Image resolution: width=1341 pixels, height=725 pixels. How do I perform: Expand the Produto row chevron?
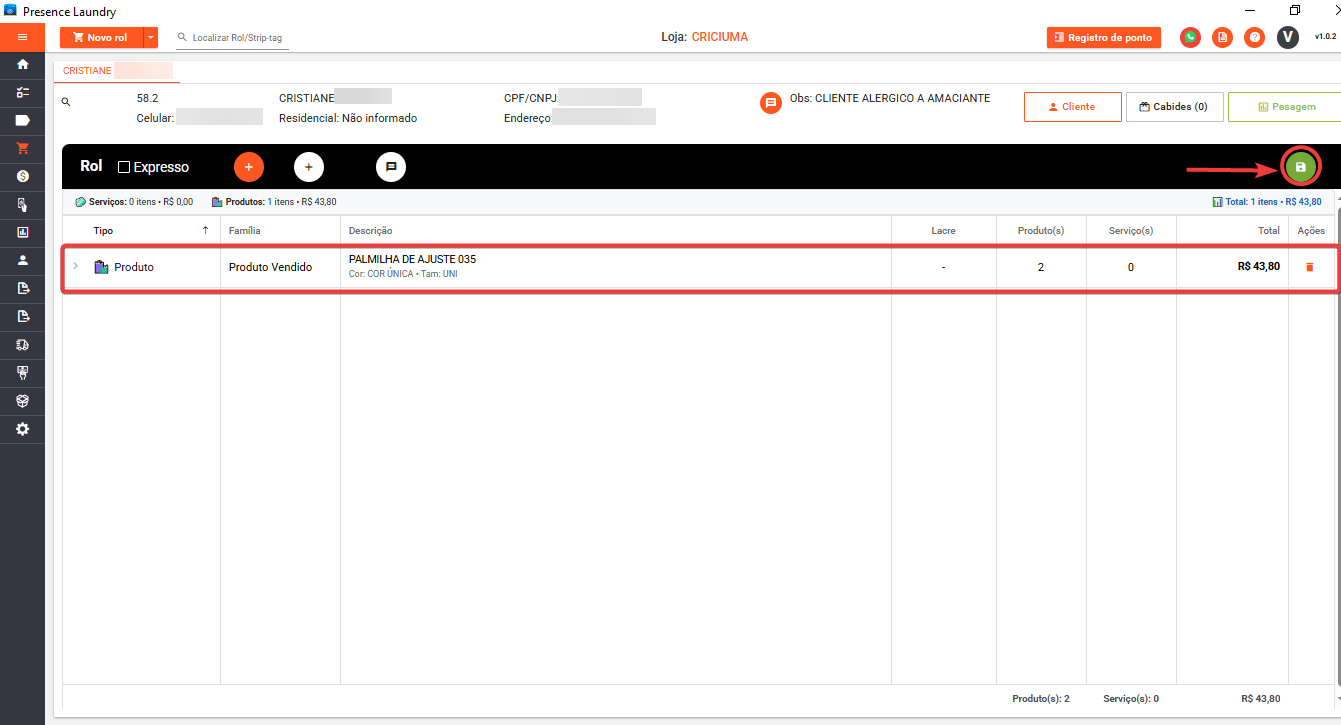(x=76, y=266)
